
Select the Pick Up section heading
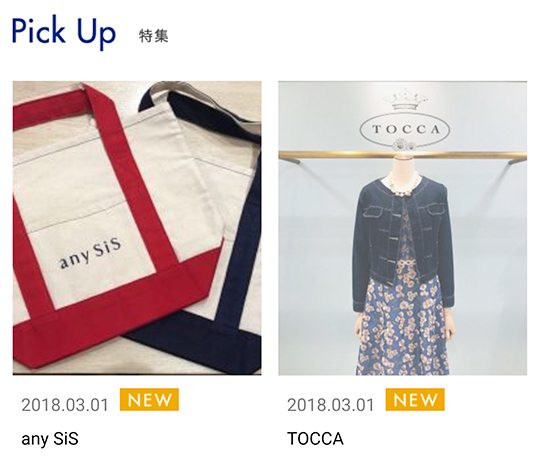63,32
